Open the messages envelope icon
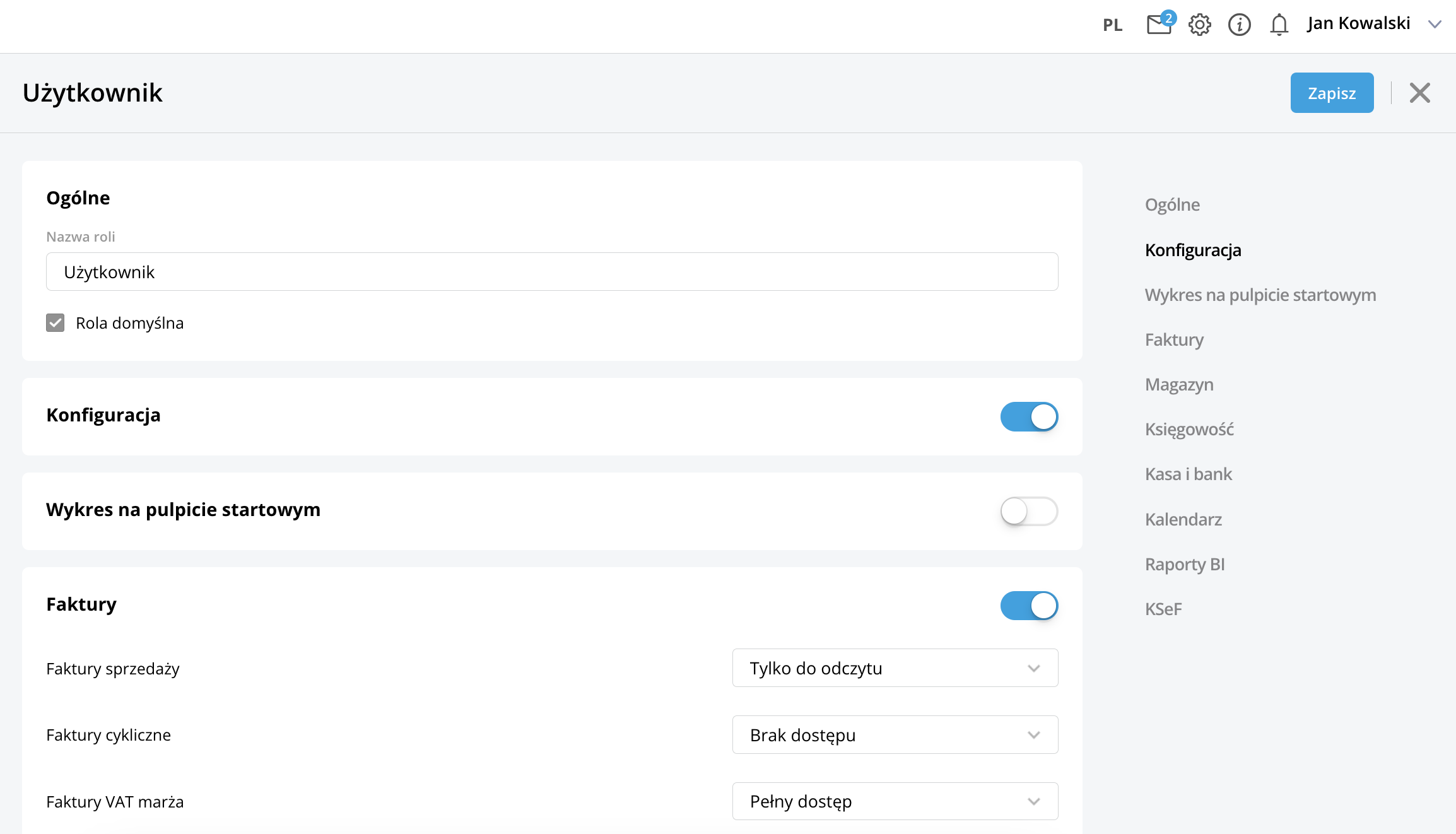 (1159, 25)
